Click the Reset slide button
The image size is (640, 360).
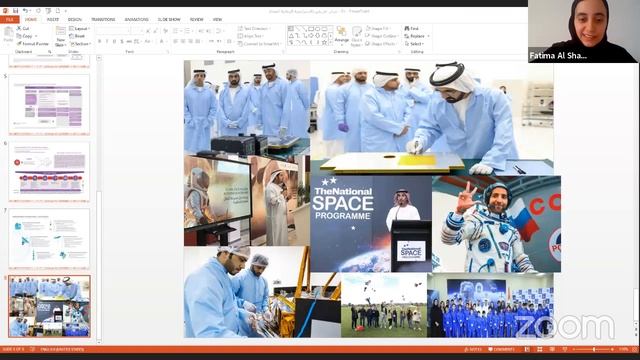[76, 36]
